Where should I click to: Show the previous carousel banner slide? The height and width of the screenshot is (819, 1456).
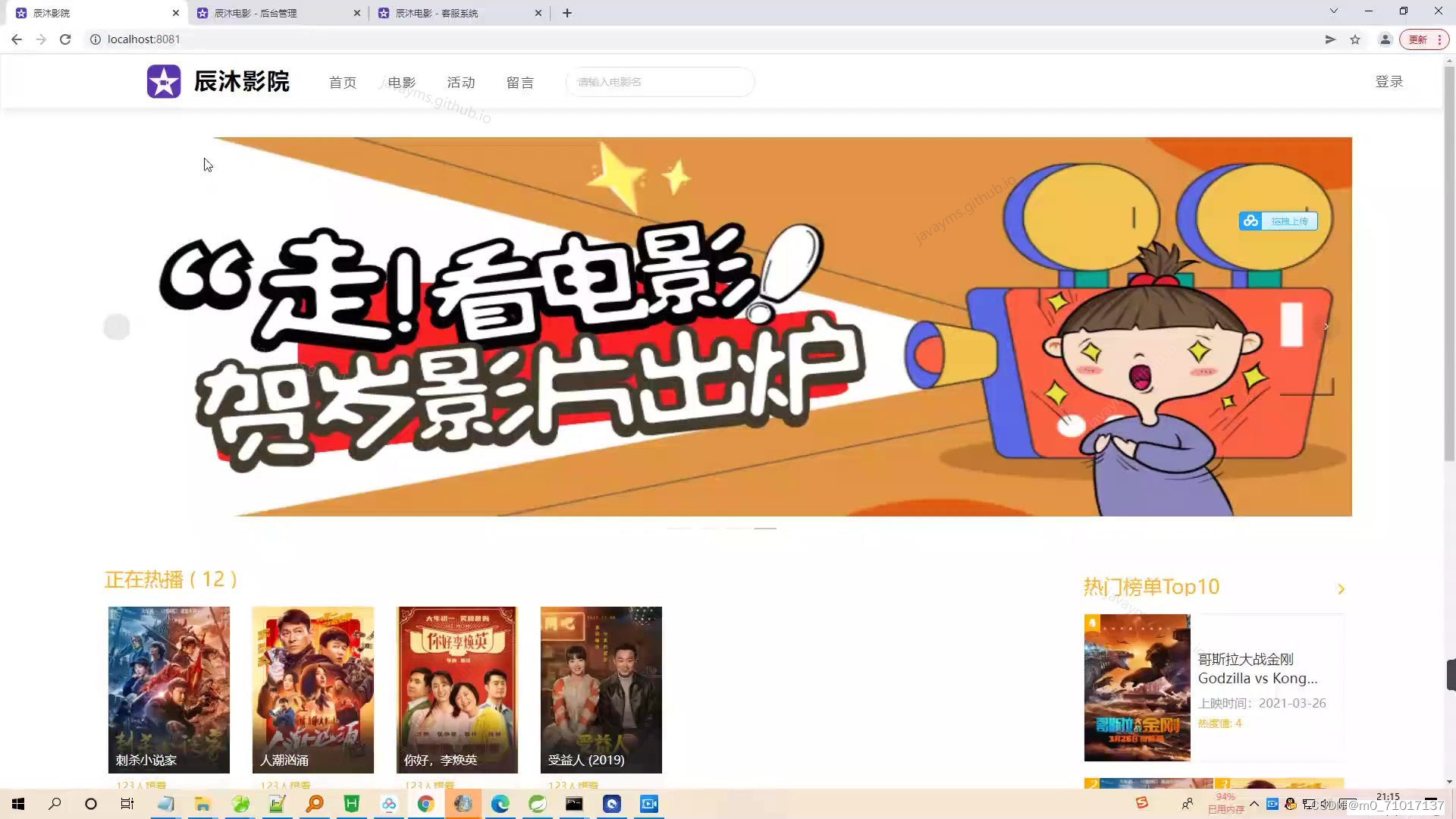(117, 327)
